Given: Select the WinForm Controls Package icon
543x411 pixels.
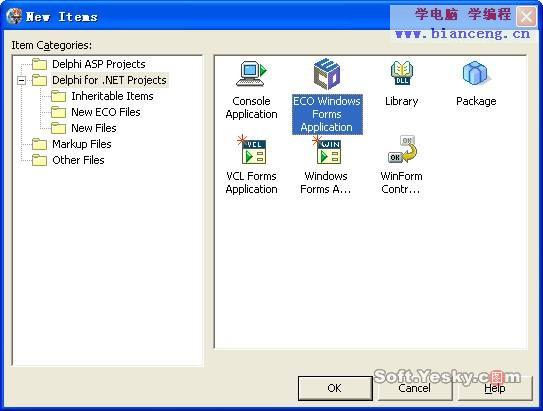Looking at the screenshot, I should coord(402,150).
